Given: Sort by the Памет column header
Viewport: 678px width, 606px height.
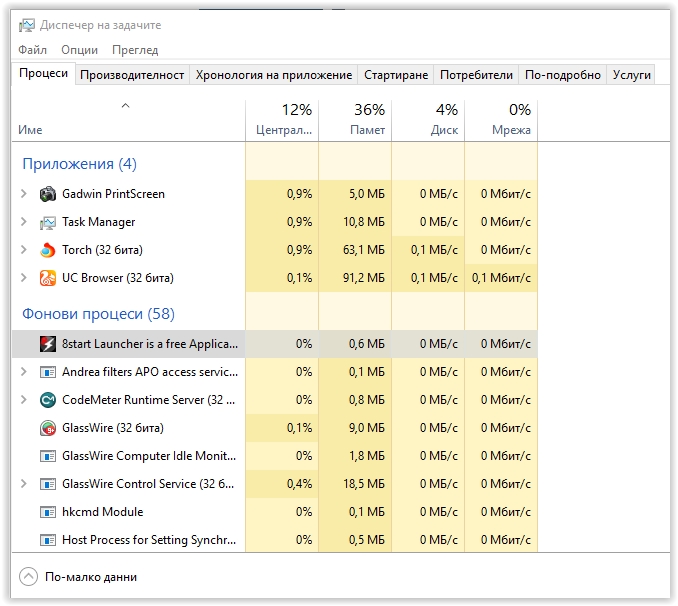Looking at the screenshot, I should click(x=355, y=120).
